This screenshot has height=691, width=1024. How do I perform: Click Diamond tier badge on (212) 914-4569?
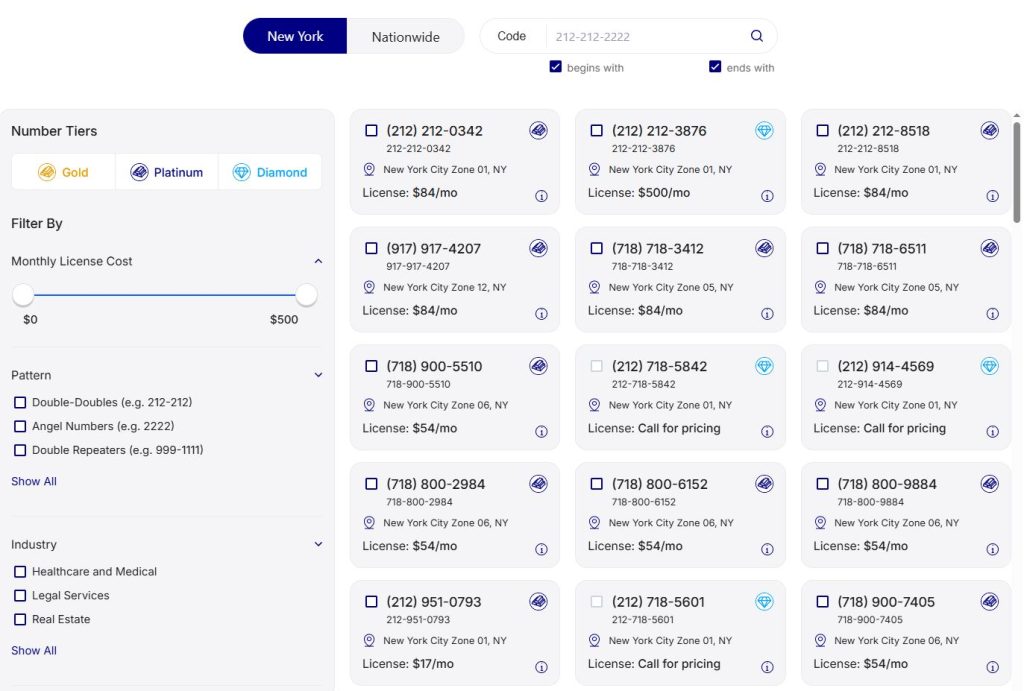pyautogui.click(x=989, y=366)
